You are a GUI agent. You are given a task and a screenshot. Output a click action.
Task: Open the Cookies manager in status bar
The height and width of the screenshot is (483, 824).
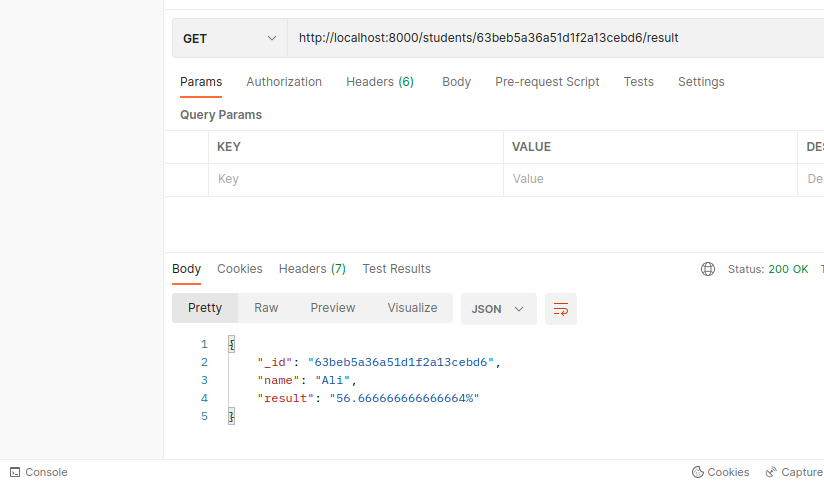(x=720, y=472)
